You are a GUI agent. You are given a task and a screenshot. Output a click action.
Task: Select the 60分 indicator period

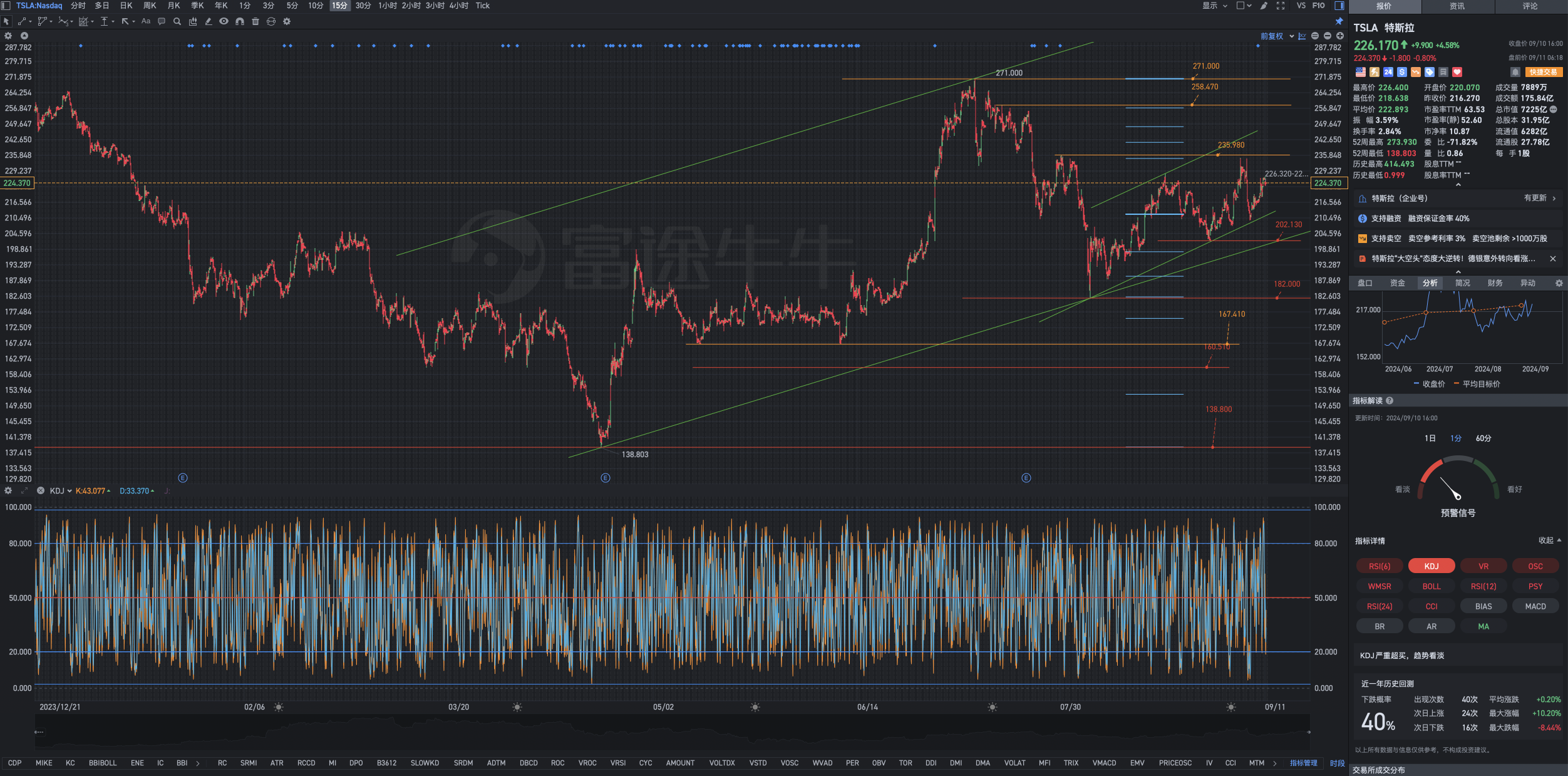(x=1483, y=438)
